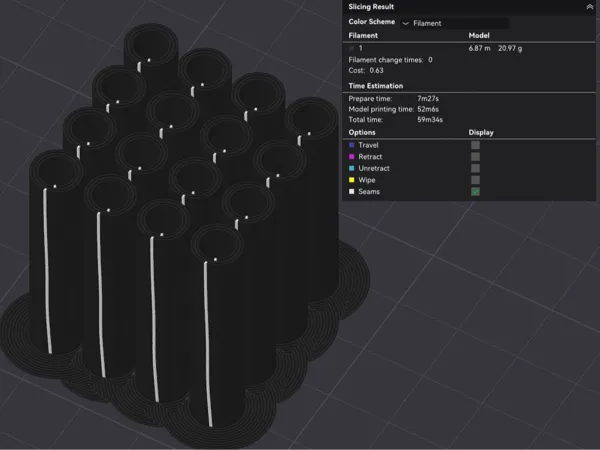Click Total time value 59m34s
This screenshot has height=450, width=600.
(x=430, y=120)
